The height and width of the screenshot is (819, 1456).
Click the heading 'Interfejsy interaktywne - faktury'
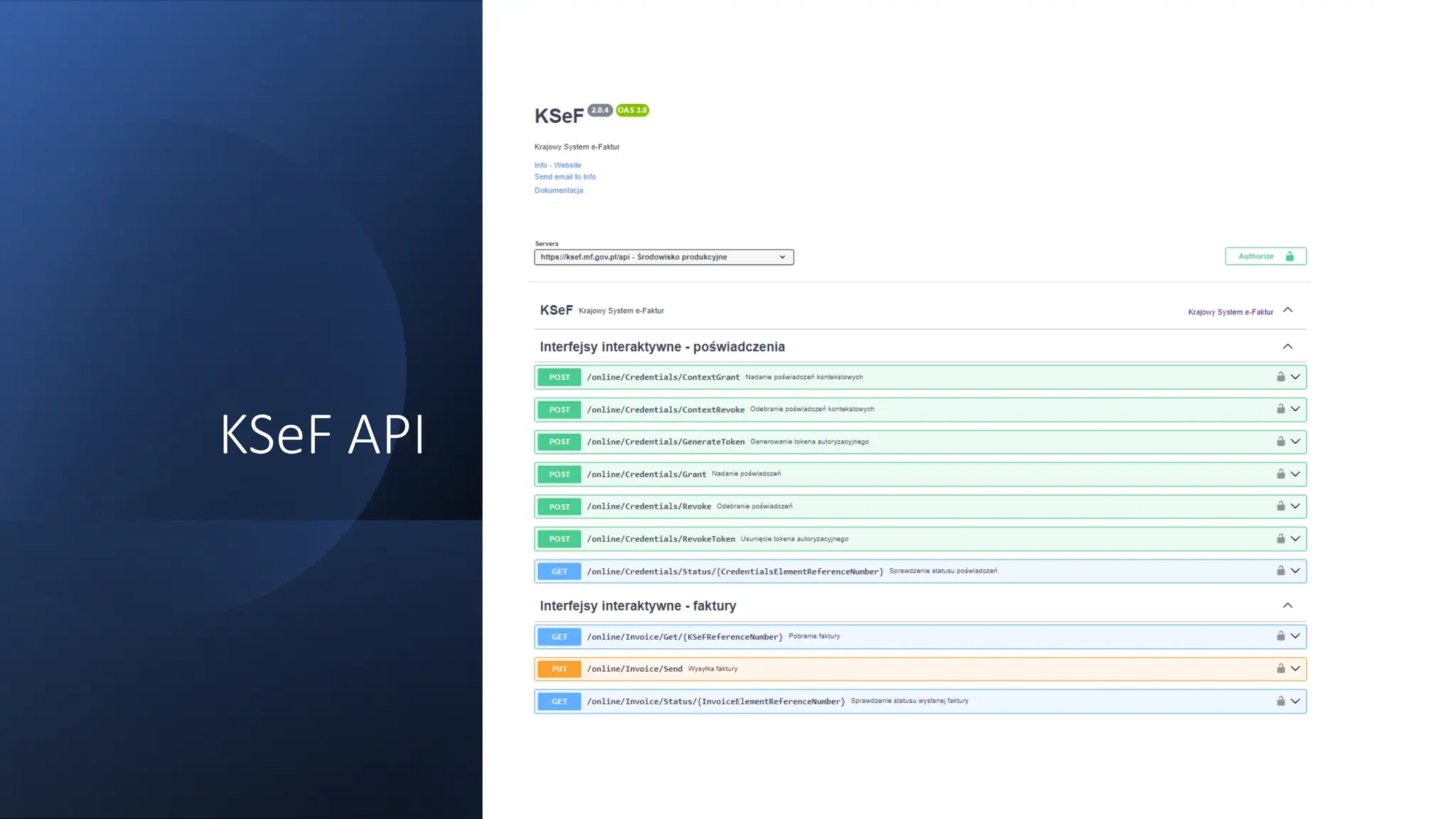[638, 606]
